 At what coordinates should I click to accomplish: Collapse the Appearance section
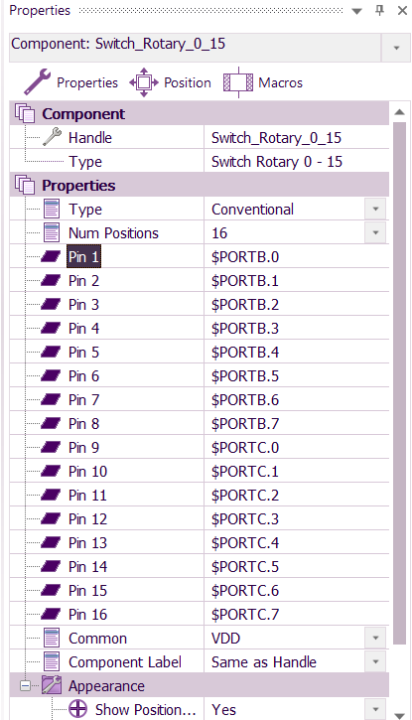click(26, 686)
